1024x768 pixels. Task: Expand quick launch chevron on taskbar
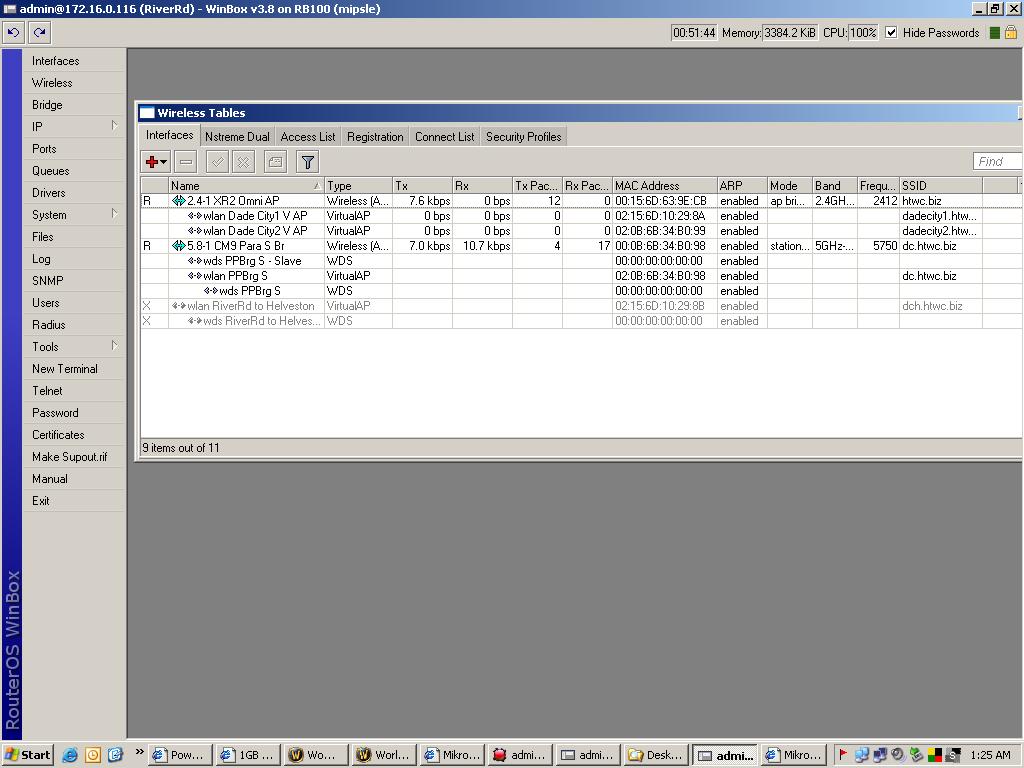tap(139, 752)
